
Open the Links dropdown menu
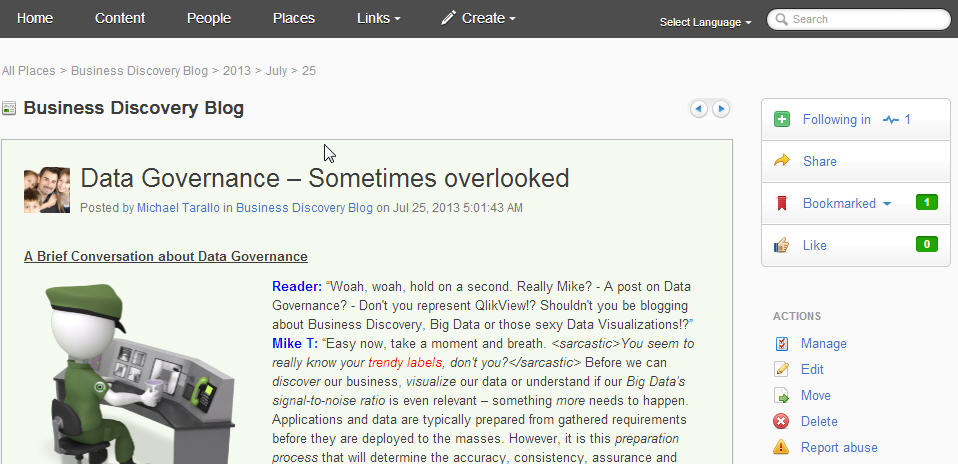[x=378, y=18]
